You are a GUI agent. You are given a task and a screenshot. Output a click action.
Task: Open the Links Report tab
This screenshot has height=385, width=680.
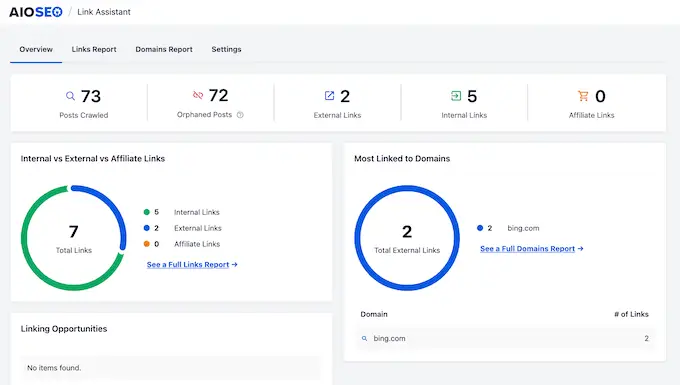94,49
